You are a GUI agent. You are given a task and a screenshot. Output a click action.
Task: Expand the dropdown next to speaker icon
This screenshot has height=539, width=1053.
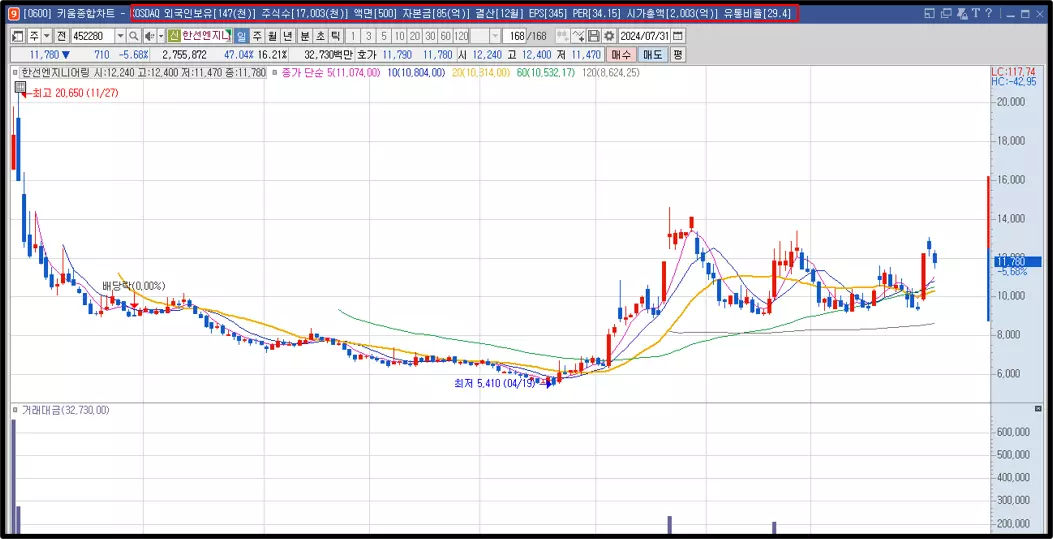(161, 36)
